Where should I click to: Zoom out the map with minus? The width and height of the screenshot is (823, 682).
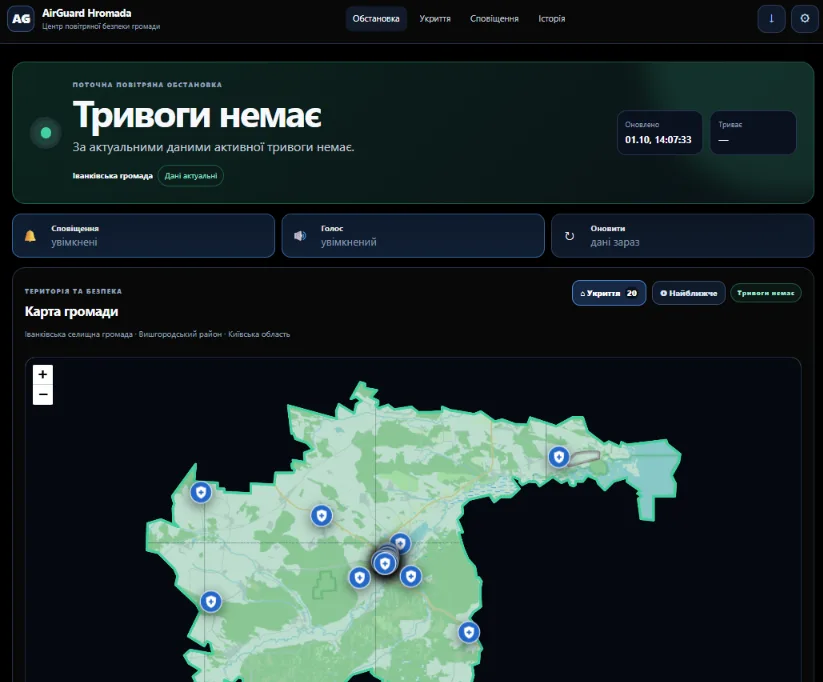coord(43,395)
